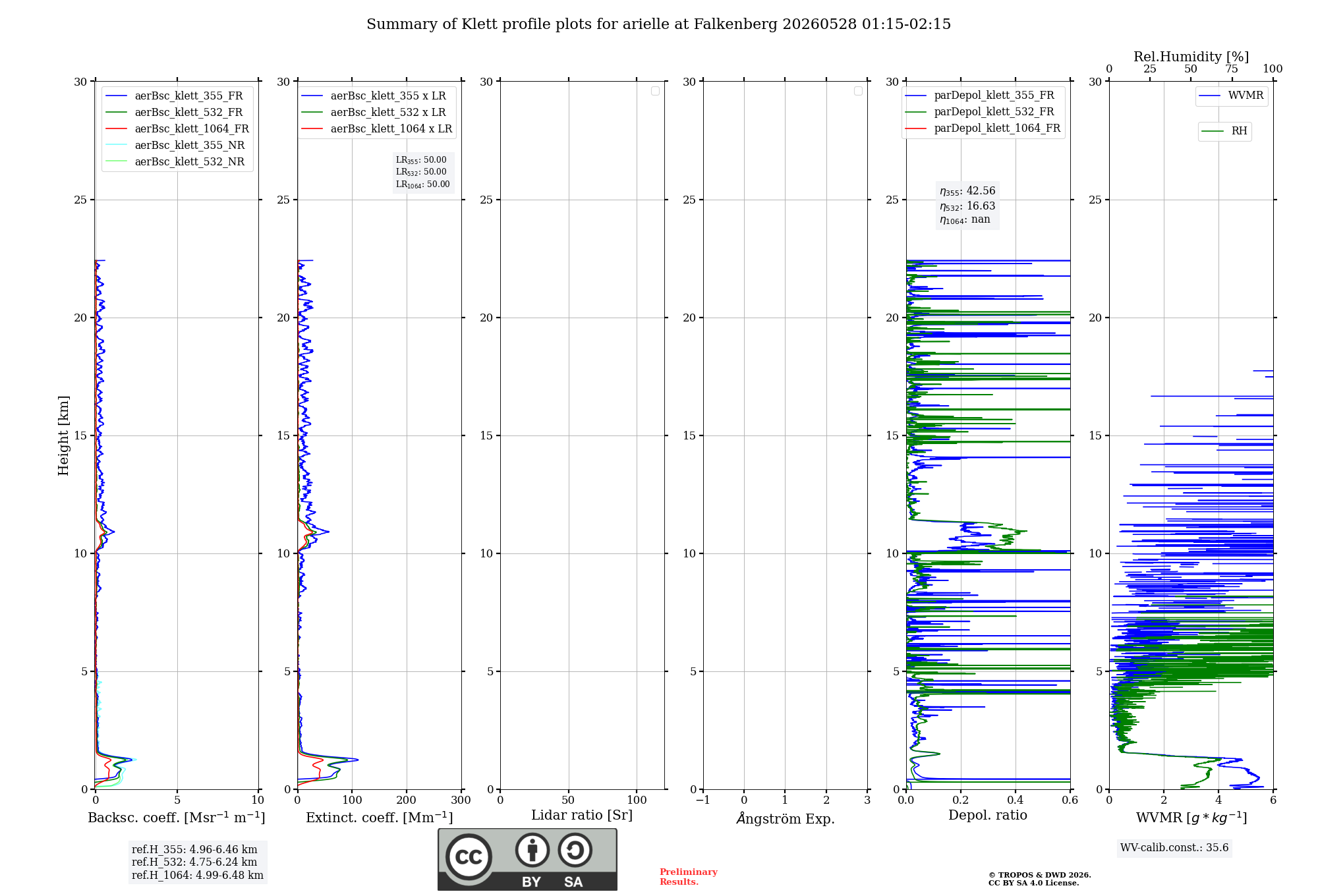Click the aerBsc_klett_1064 x LR legend entry
This screenshot has height=896, width=1318.
tap(377, 129)
